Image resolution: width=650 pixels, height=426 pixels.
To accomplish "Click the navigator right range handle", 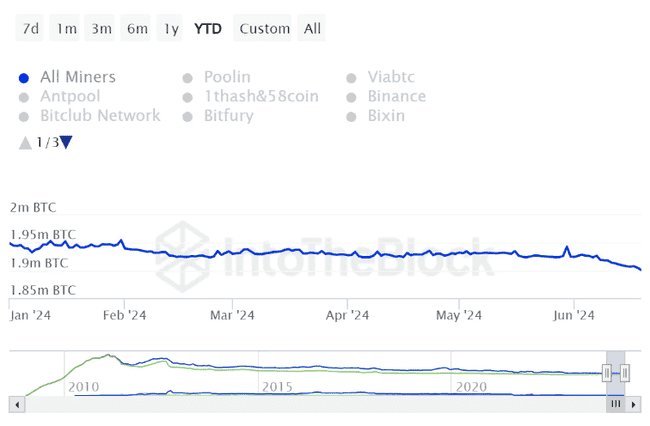I will tap(624, 372).
